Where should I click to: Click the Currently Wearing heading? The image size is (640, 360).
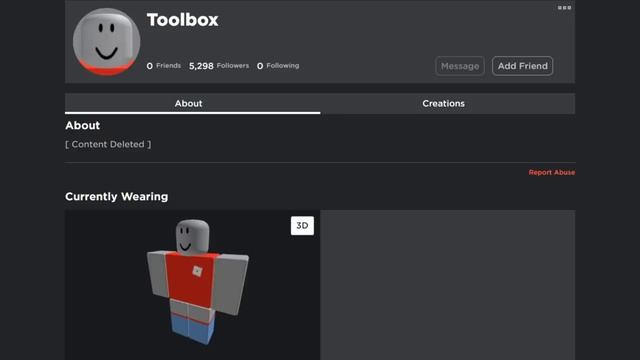pos(116,196)
